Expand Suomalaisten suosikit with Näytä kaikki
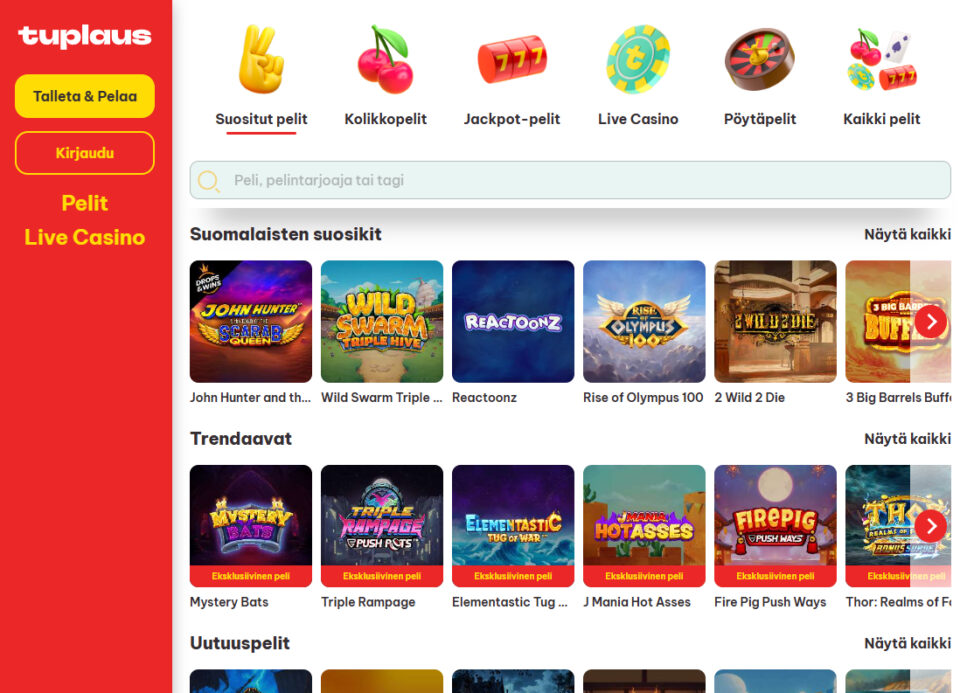This screenshot has height=693, width=960. tap(907, 234)
